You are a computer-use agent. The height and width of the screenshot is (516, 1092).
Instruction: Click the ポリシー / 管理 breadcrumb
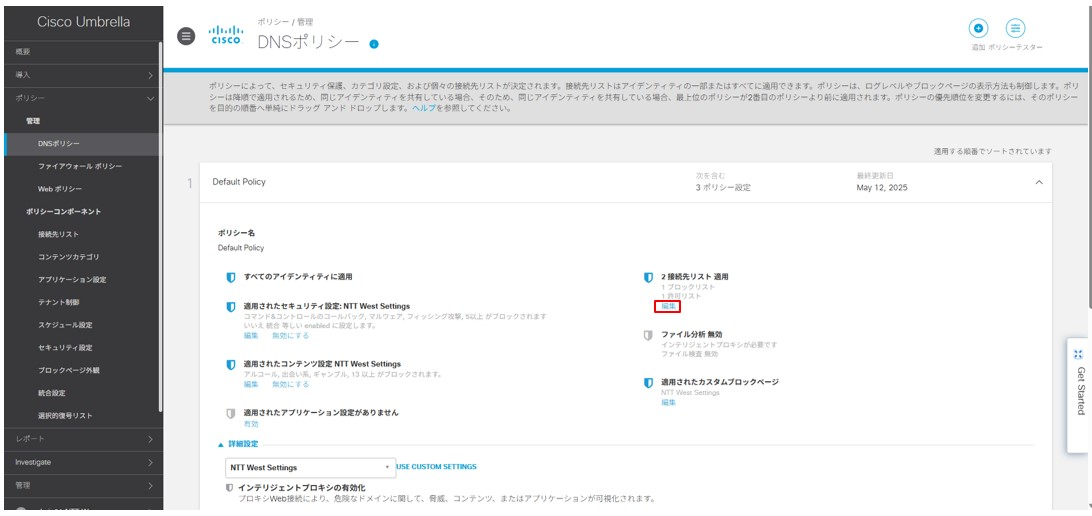(285, 22)
